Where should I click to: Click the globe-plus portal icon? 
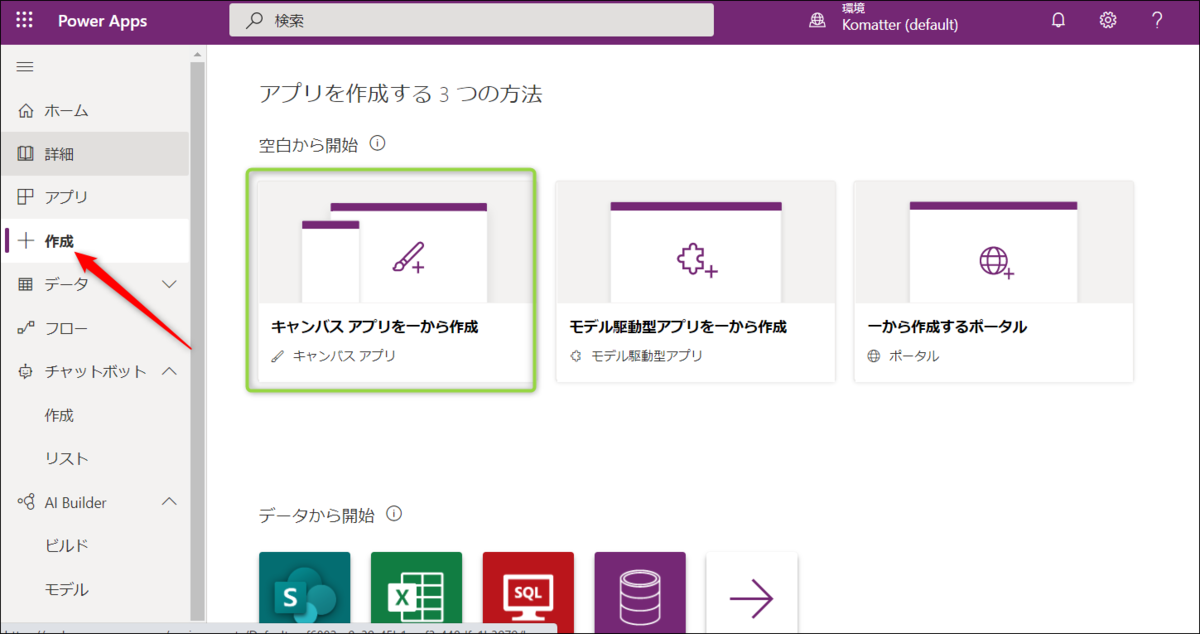[x=995, y=262]
